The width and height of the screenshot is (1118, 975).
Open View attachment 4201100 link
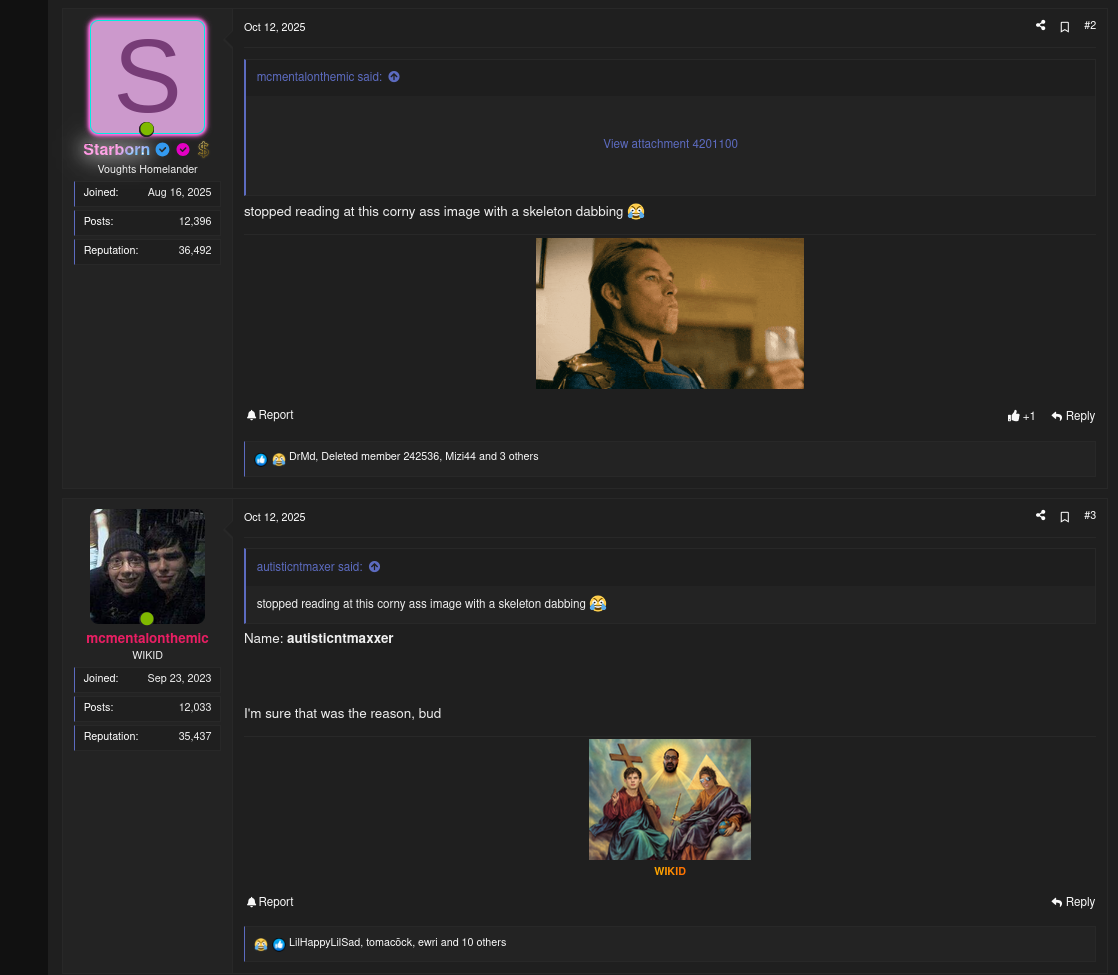(x=670, y=144)
